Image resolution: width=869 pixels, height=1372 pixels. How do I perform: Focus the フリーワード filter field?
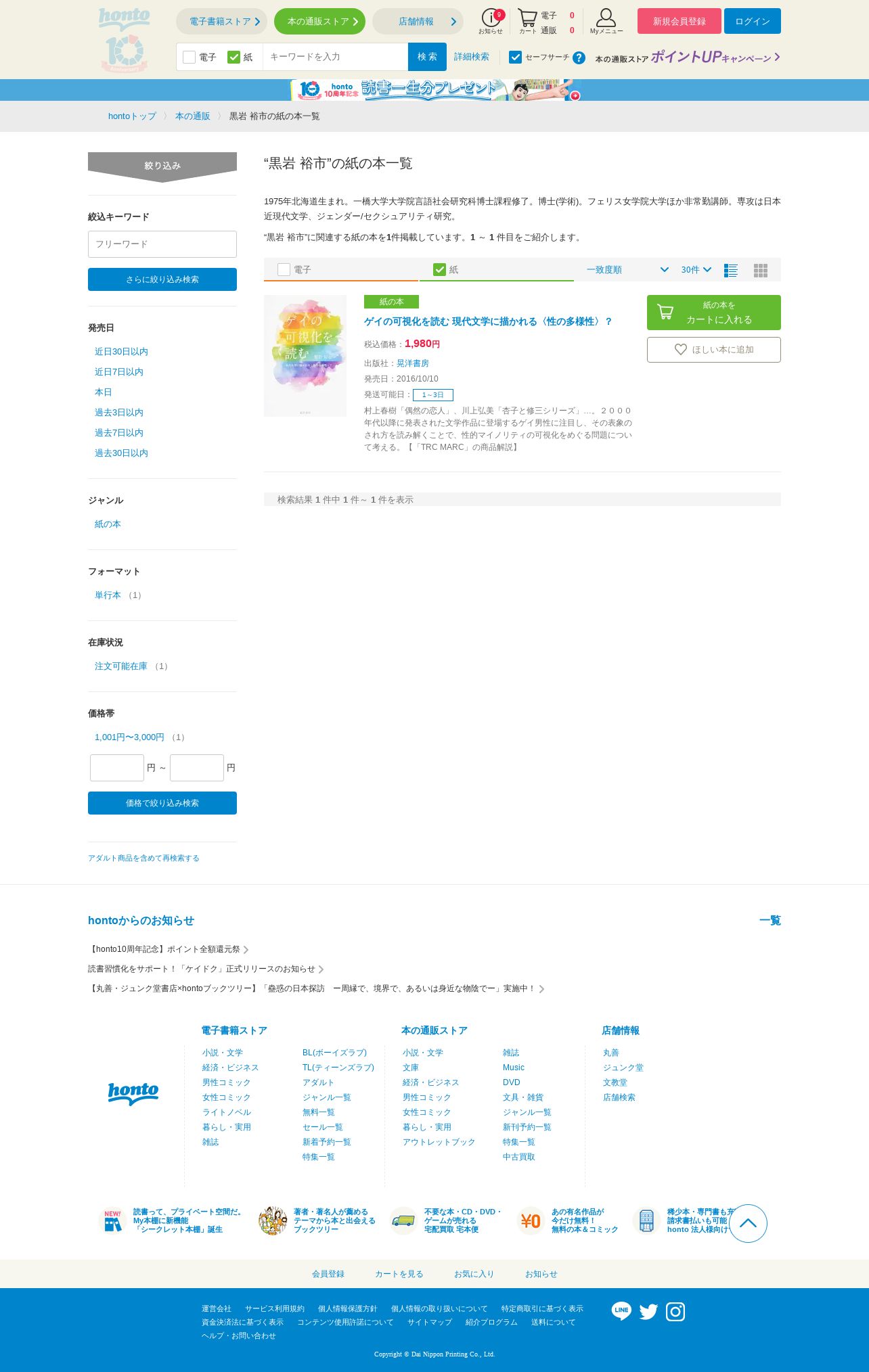(162, 244)
